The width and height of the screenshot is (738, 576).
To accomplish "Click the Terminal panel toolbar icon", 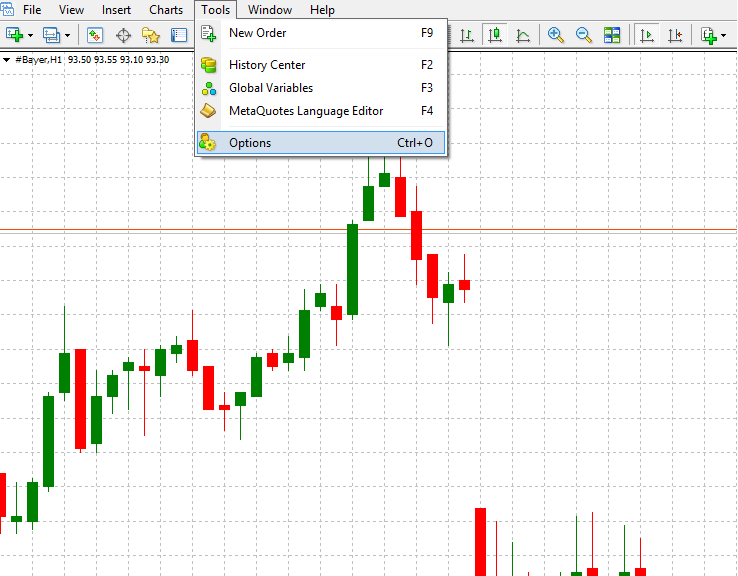I will [179, 36].
